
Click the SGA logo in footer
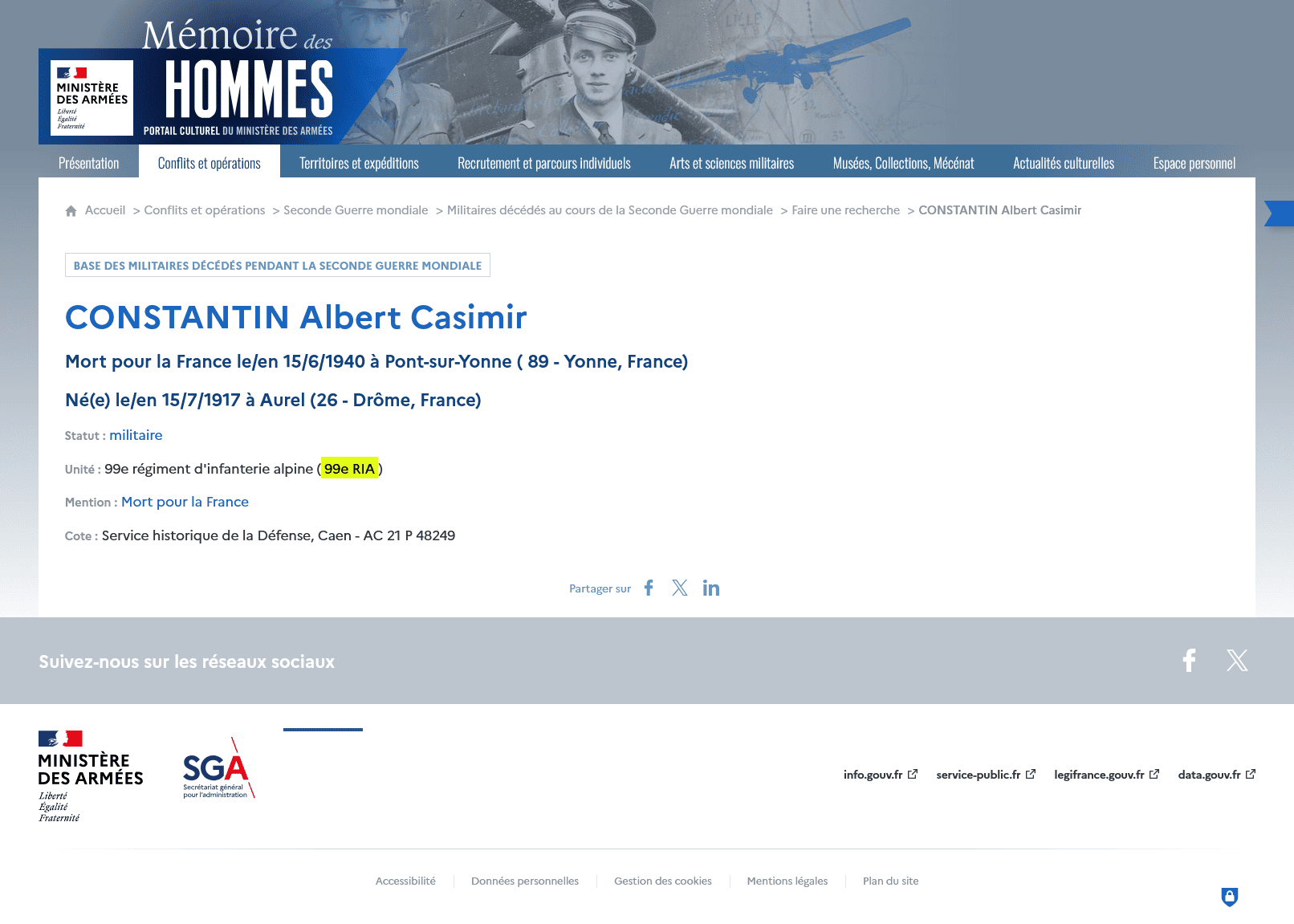[x=218, y=768]
